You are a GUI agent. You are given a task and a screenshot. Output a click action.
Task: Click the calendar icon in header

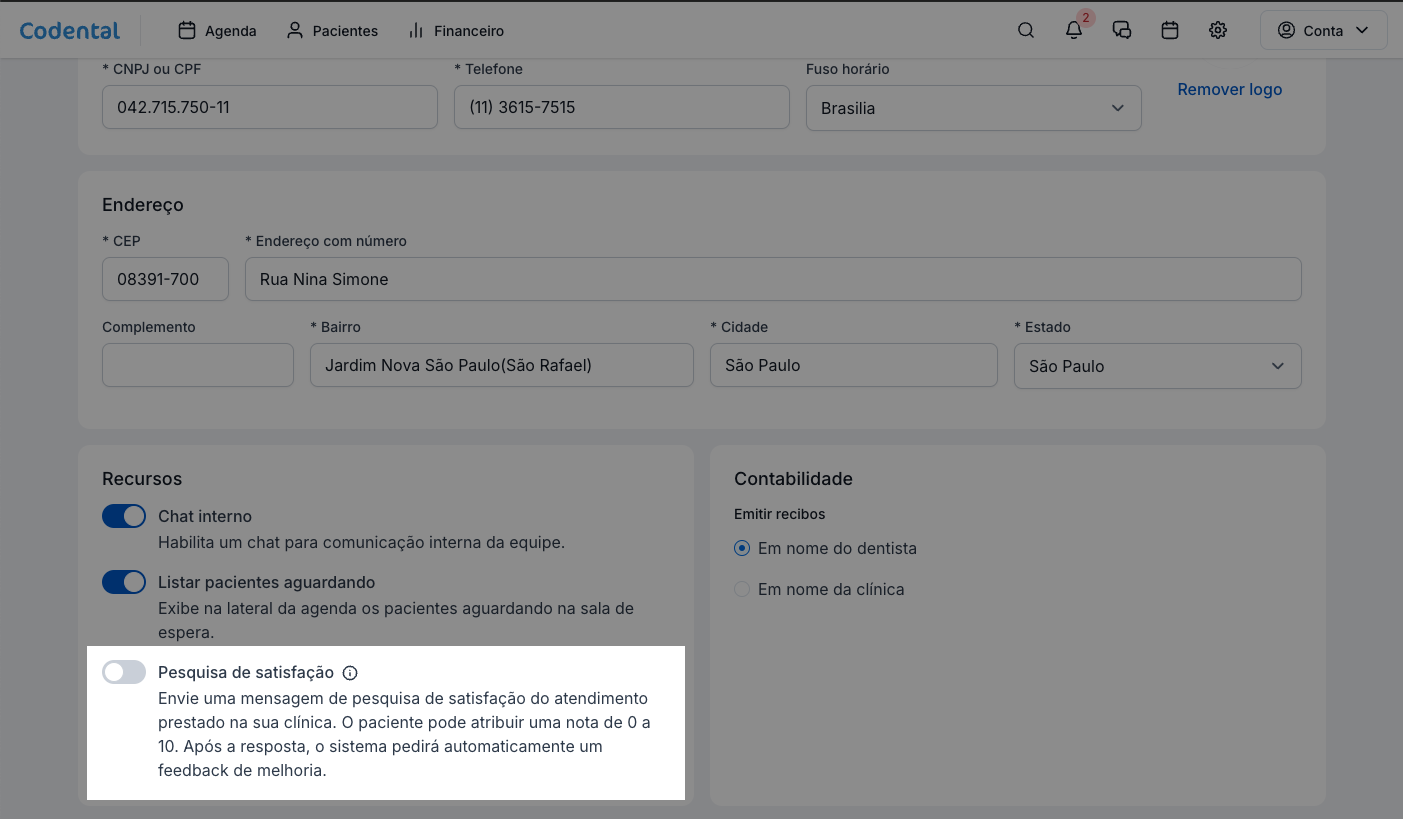point(1169,30)
